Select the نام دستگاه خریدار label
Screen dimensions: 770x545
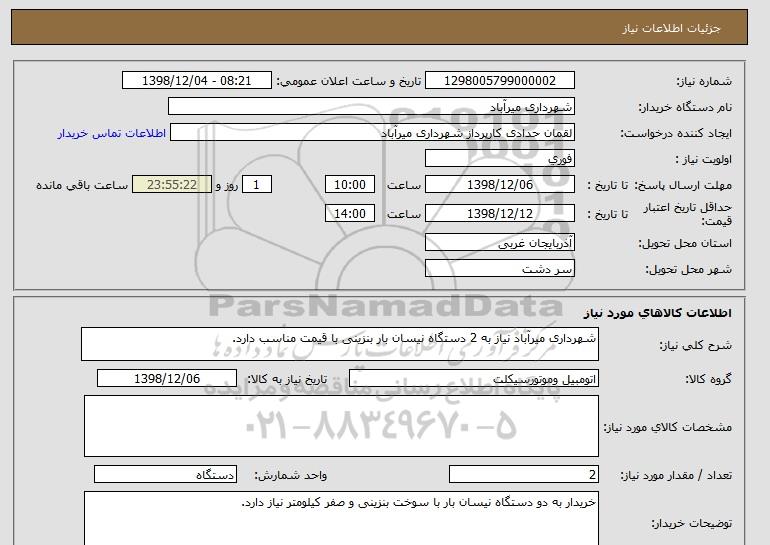coord(685,107)
